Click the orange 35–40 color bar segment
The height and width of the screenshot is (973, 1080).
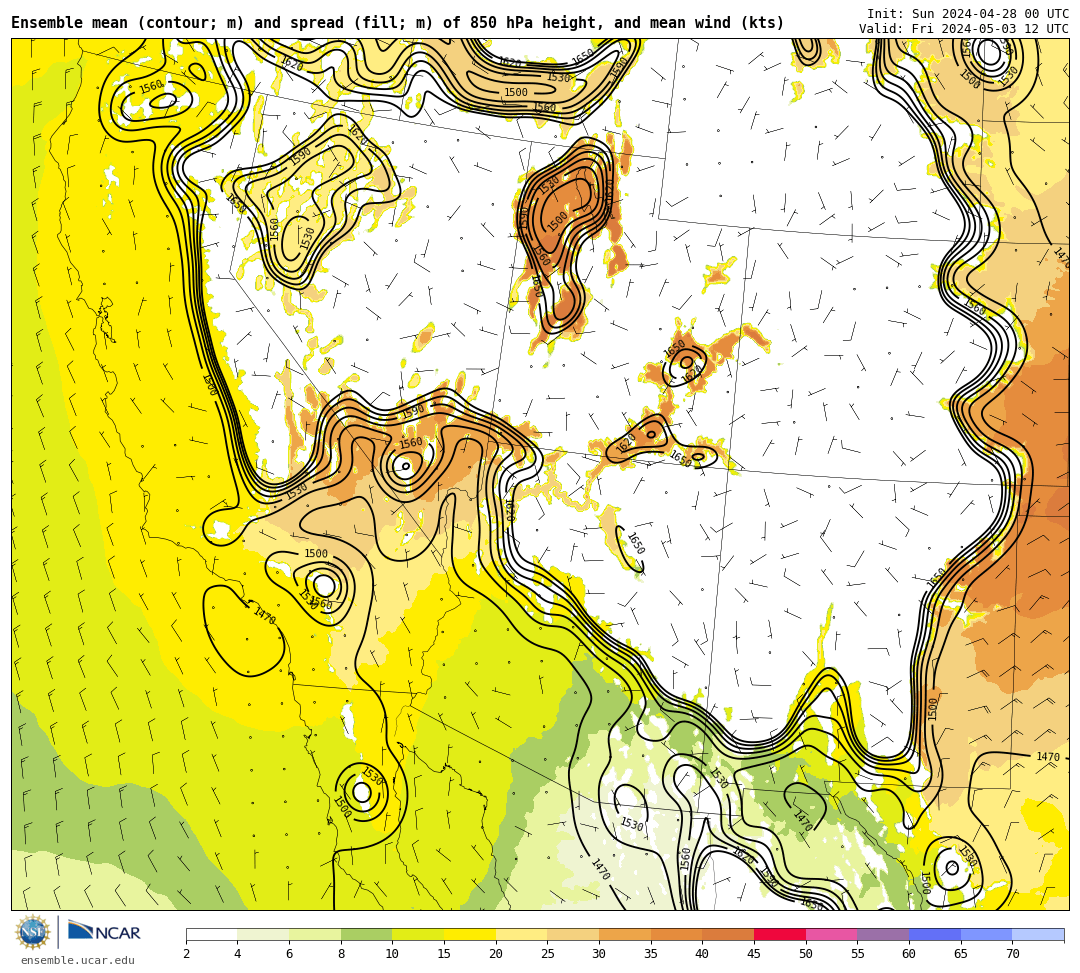[676, 934]
